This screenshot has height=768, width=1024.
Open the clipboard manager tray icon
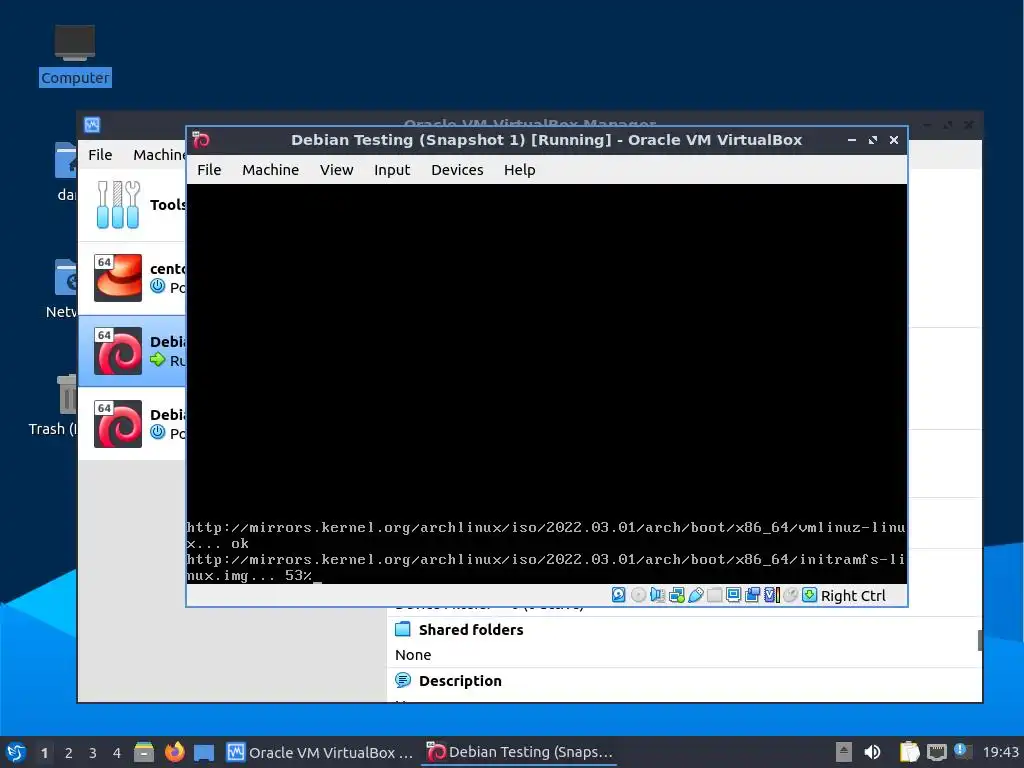click(908, 752)
